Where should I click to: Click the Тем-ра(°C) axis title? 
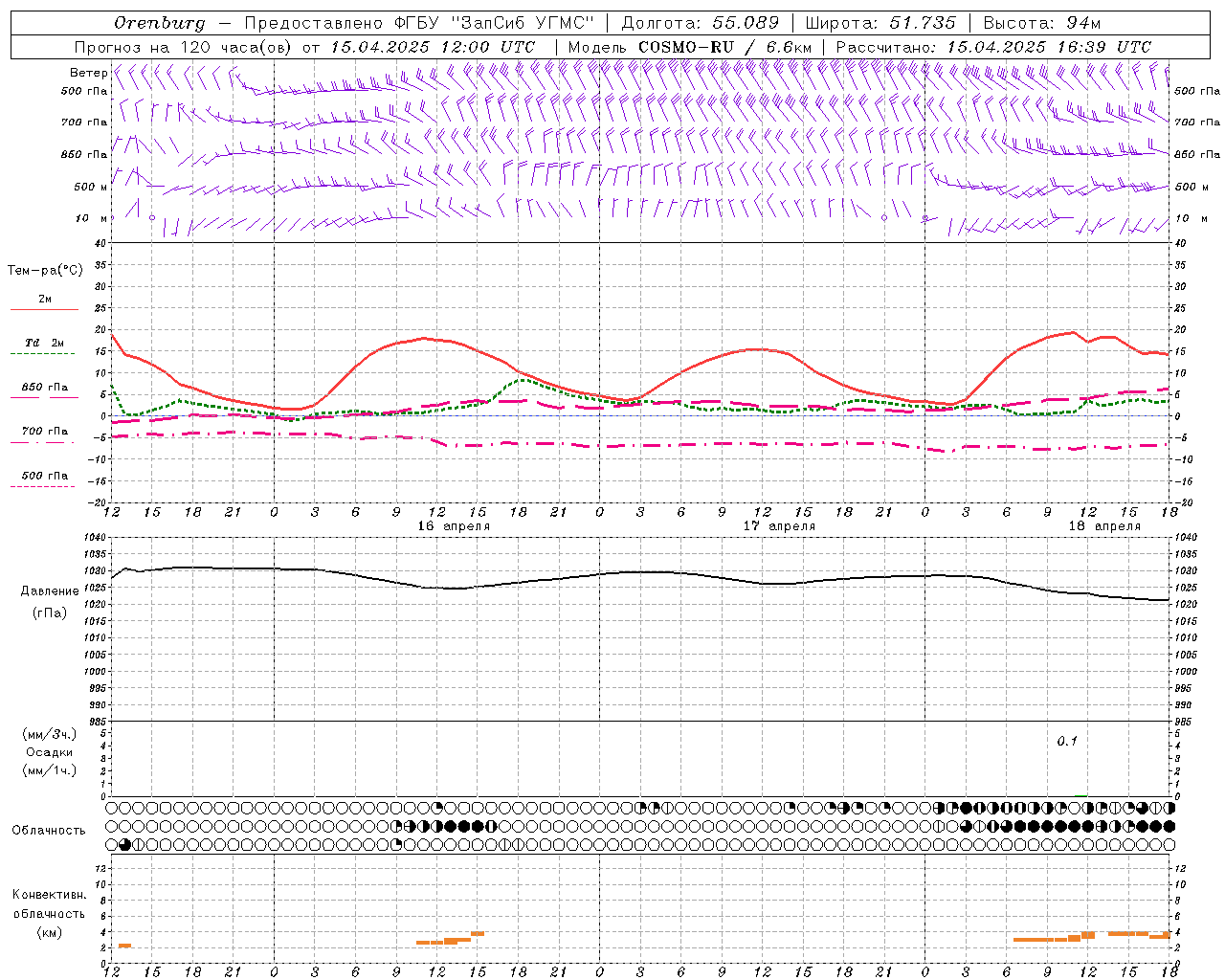(x=45, y=271)
